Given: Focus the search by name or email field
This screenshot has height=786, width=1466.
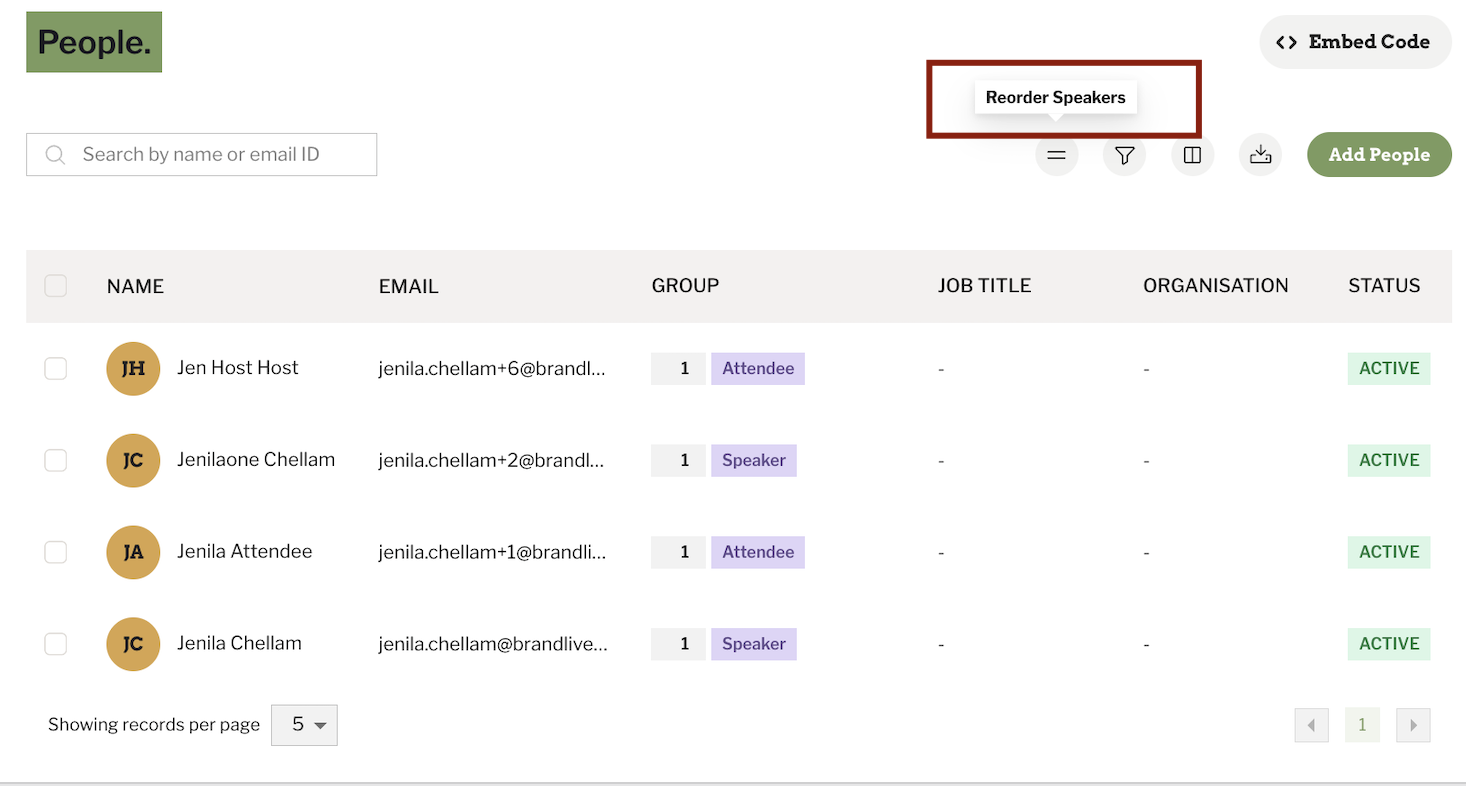Looking at the screenshot, I should pos(201,155).
